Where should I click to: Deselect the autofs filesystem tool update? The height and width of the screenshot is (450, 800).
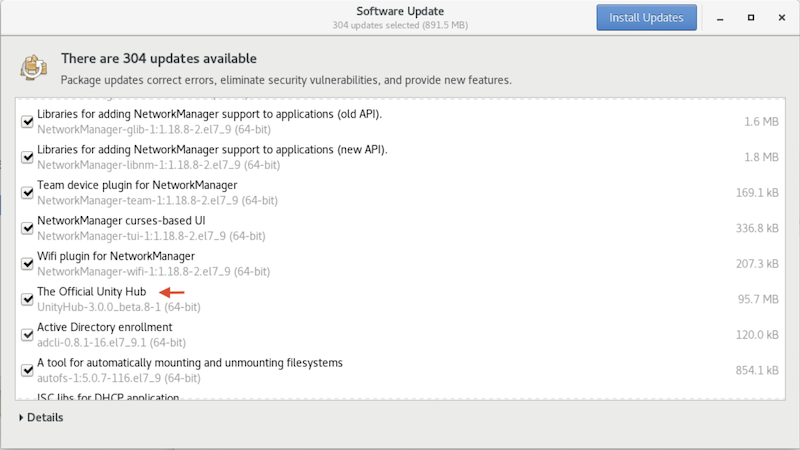pos(27,369)
